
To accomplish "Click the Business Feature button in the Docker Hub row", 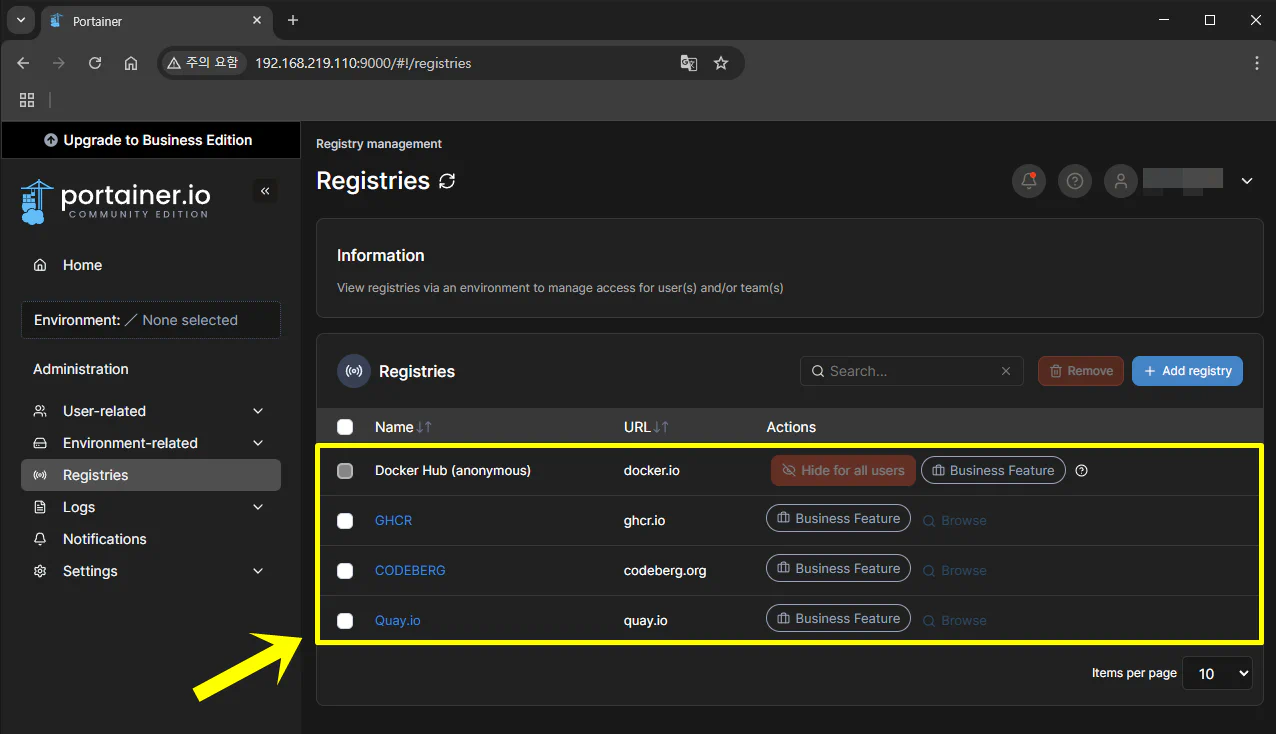I will pos(993,470).
